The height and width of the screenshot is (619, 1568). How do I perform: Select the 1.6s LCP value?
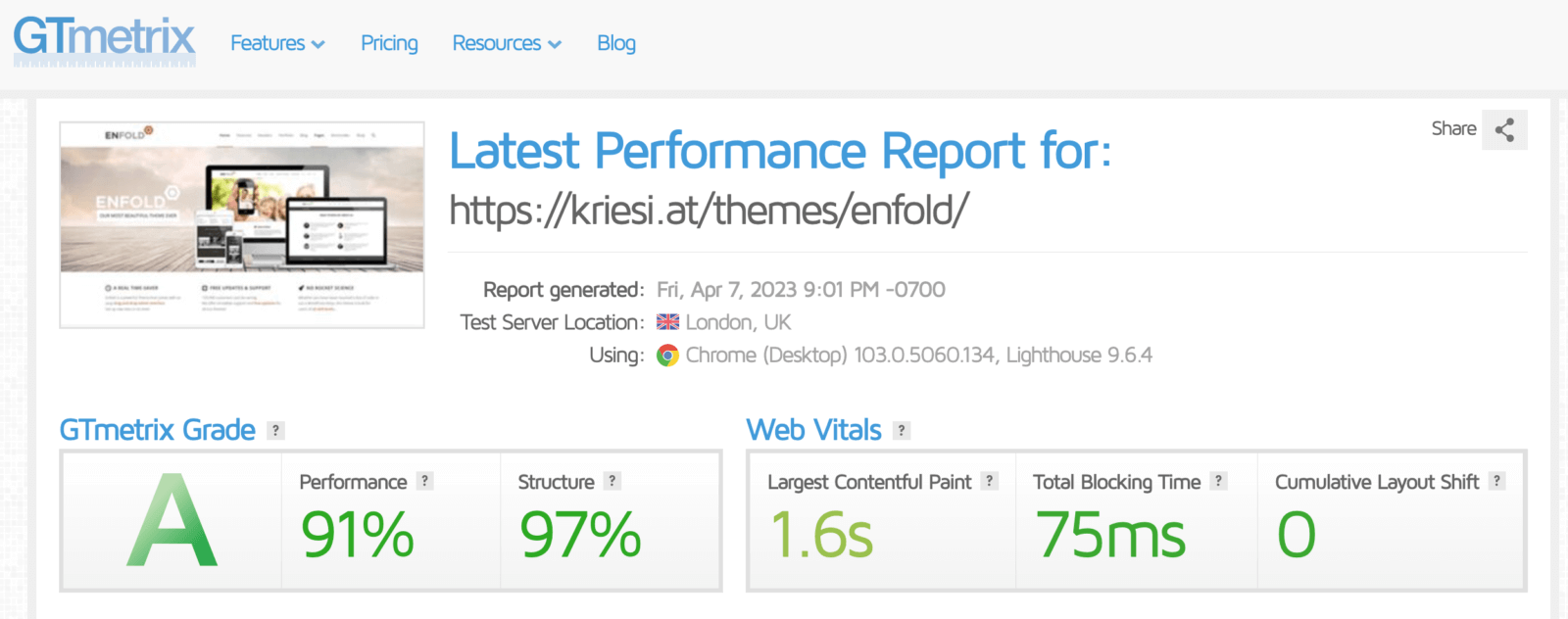[x=821, y=535]
